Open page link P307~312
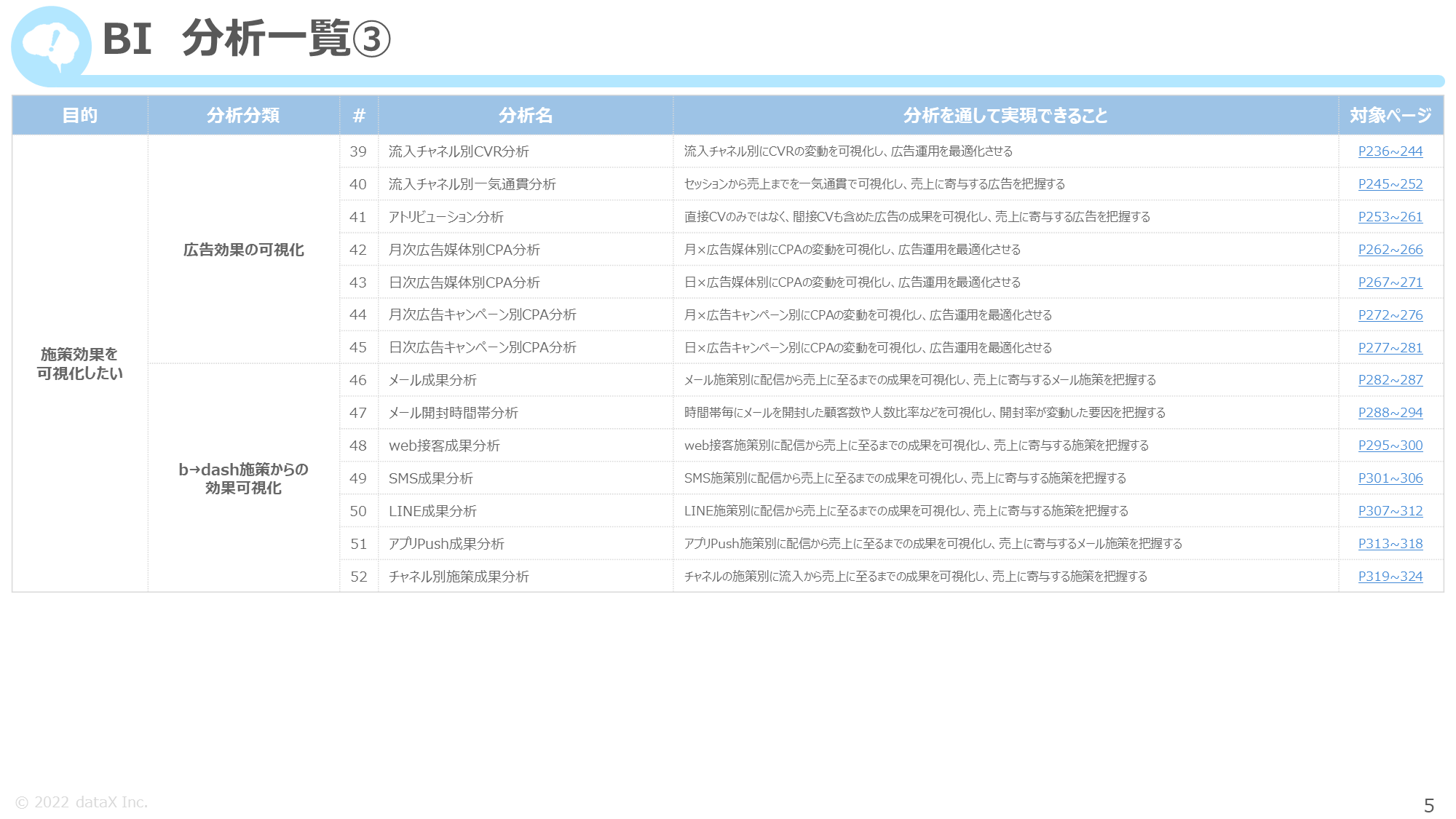Image resolution: width=1456 pixels, height=819 pixels. pyautogui.click(x=1390, y=511)
